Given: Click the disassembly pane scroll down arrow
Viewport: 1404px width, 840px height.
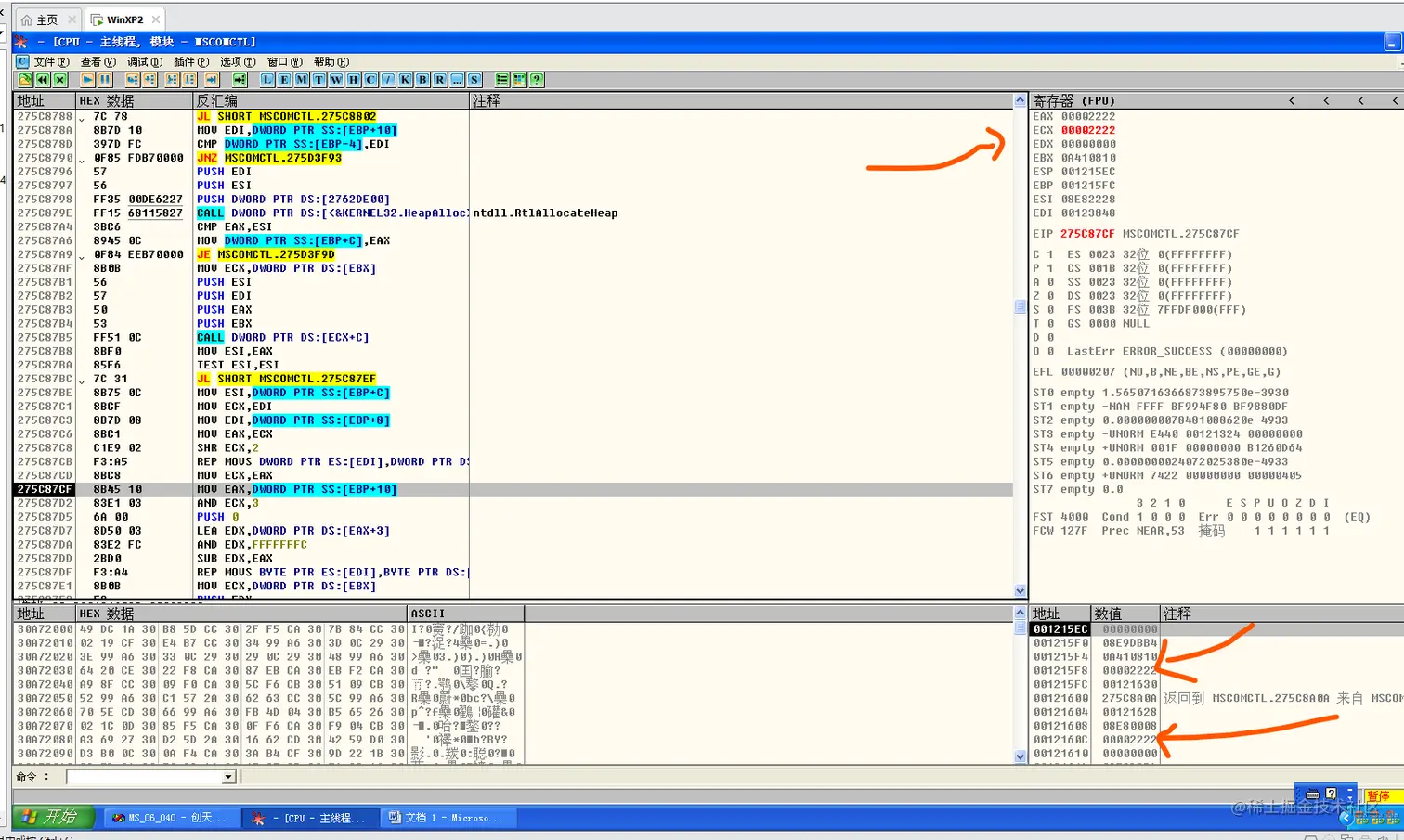Looking at the screenshot, I should point(1020,591).
